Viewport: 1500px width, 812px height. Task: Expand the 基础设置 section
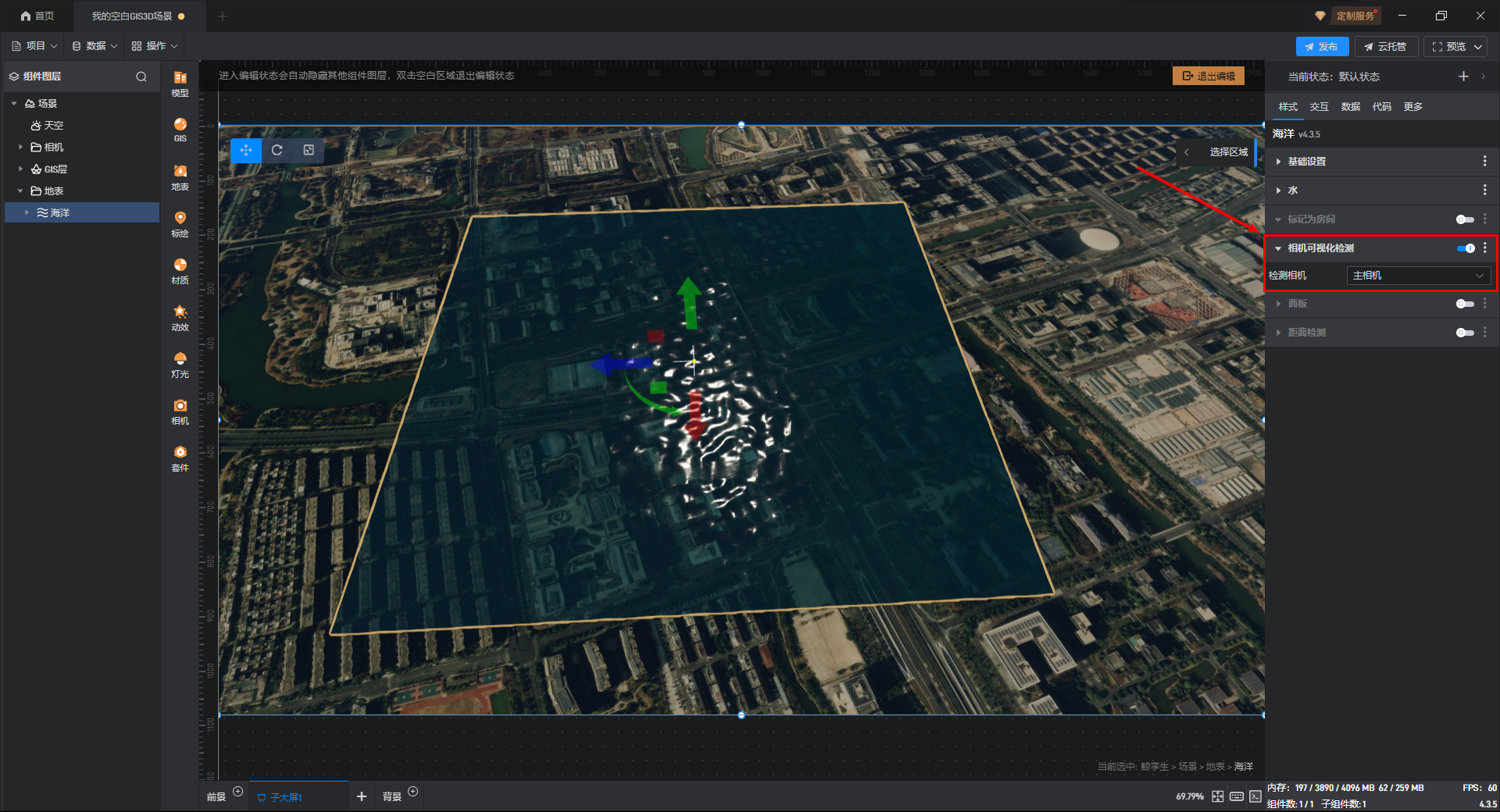[1306, 162]
